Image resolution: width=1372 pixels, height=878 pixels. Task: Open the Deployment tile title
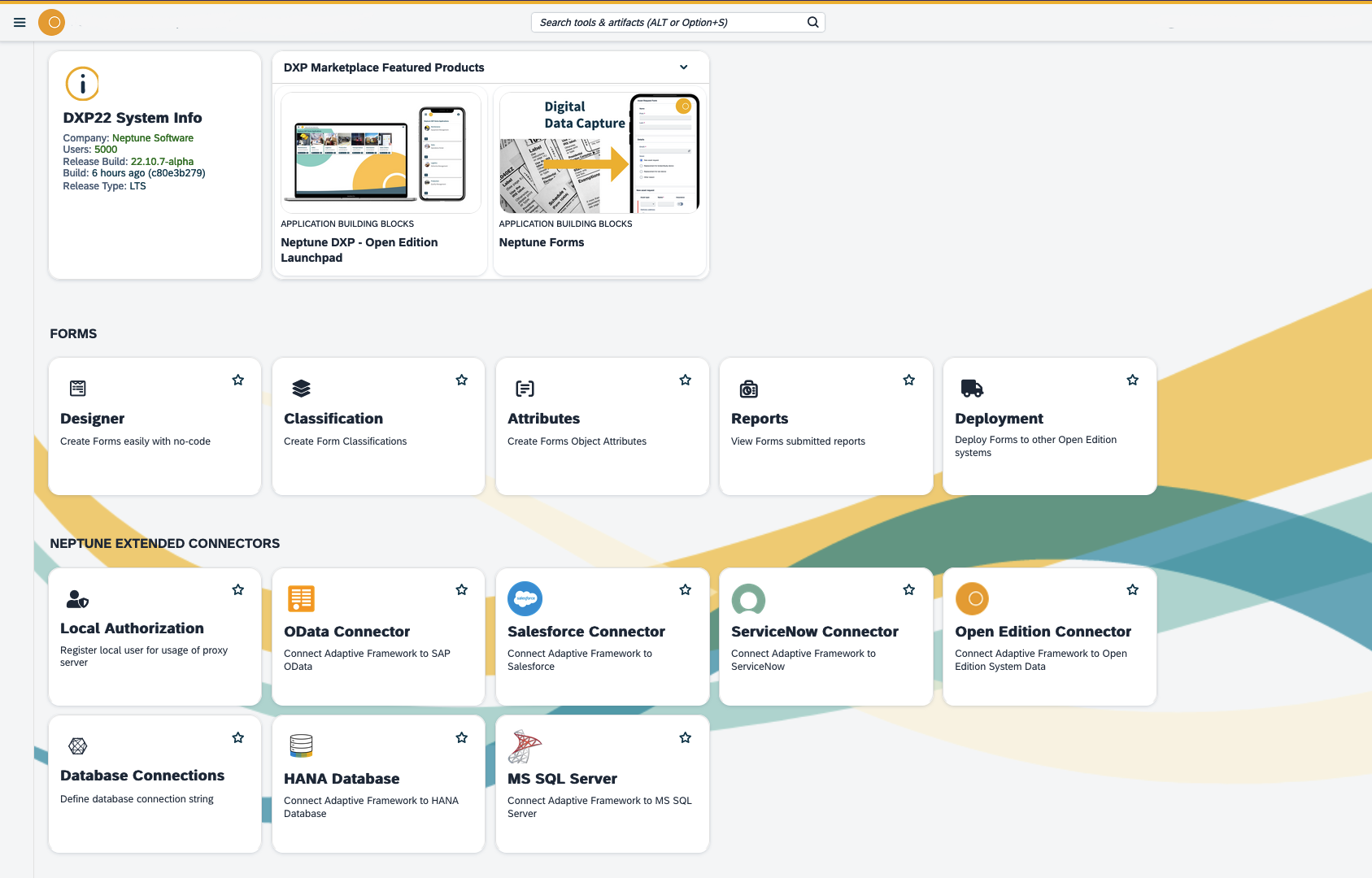point(1000,419)
